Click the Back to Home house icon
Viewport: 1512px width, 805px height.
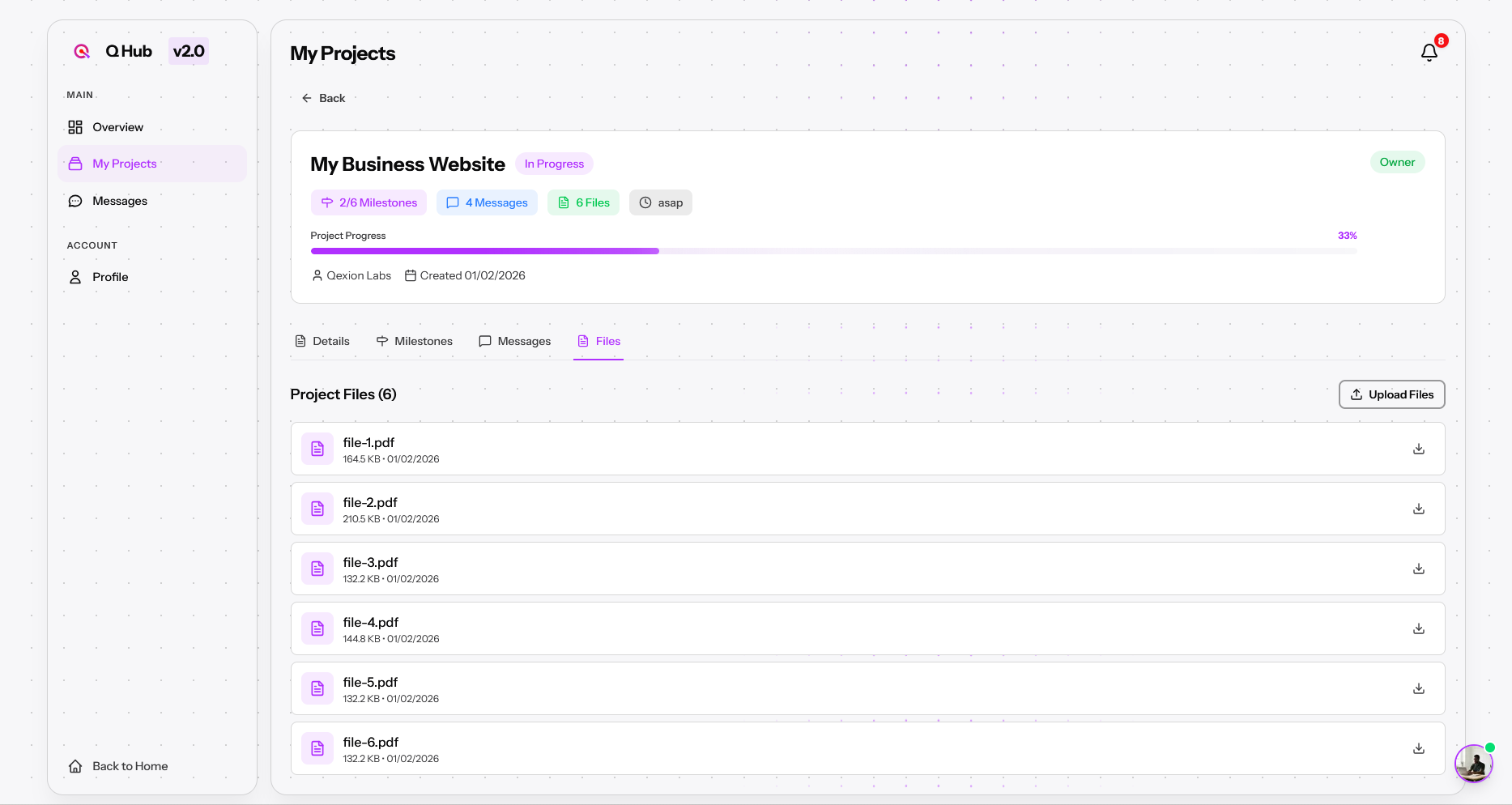(x=75, y=765)
